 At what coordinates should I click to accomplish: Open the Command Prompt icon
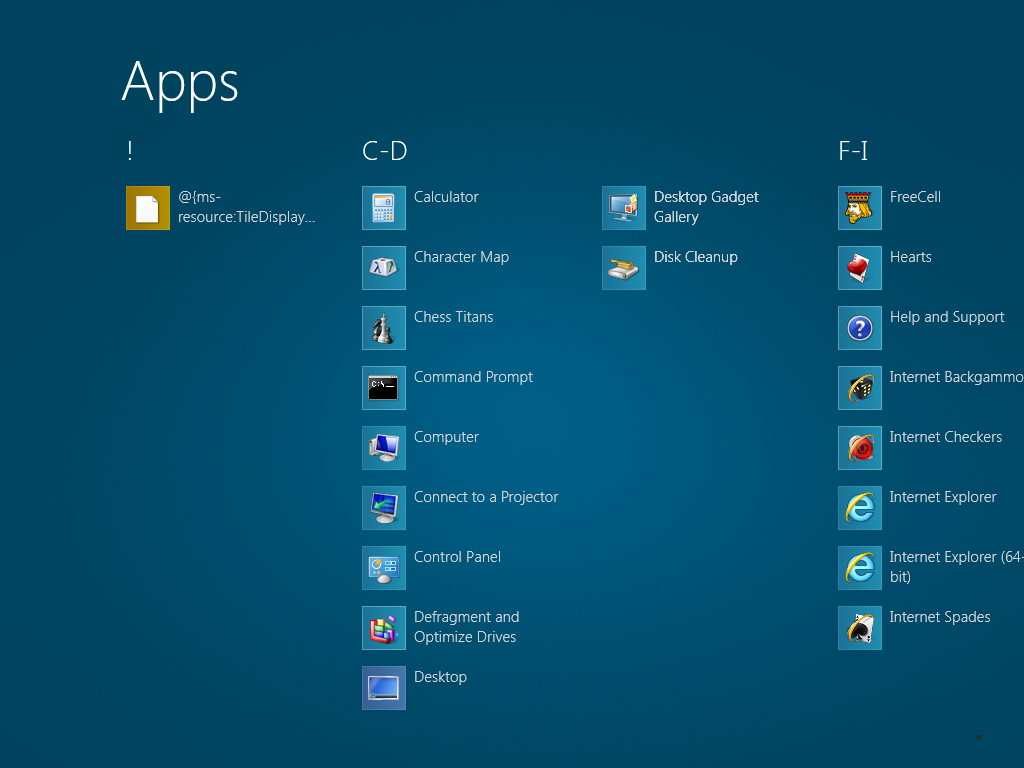tap(383, 388)
